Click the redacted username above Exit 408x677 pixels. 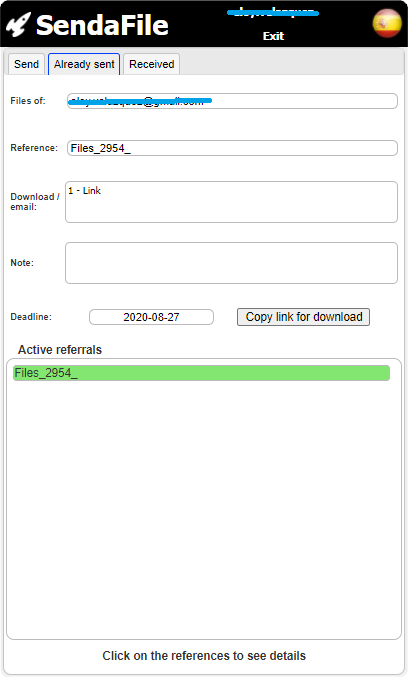273,13
